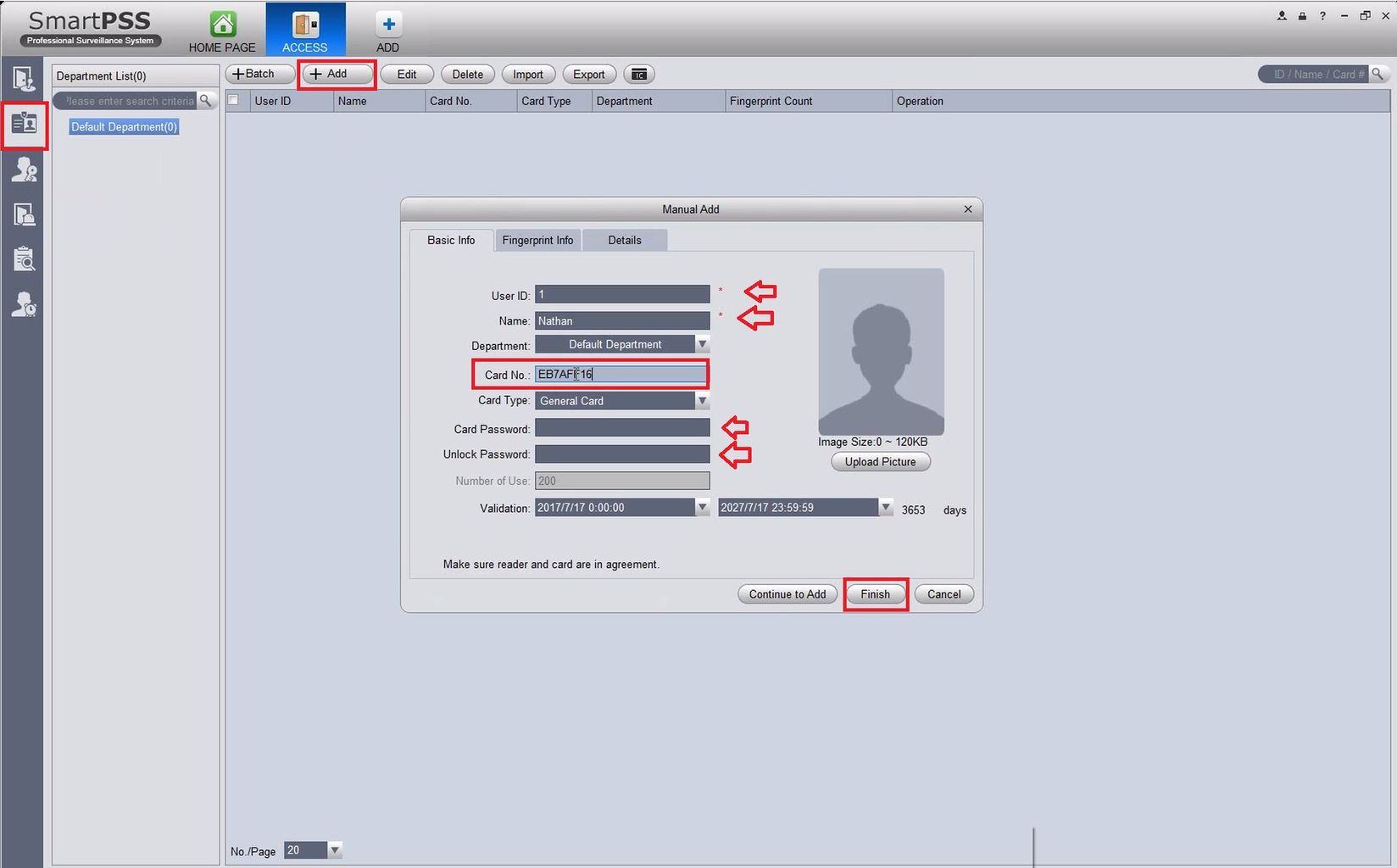1397x868 pixels.
Task: Open the HOME PAGE house icon
Action: [x=223, y=24]
